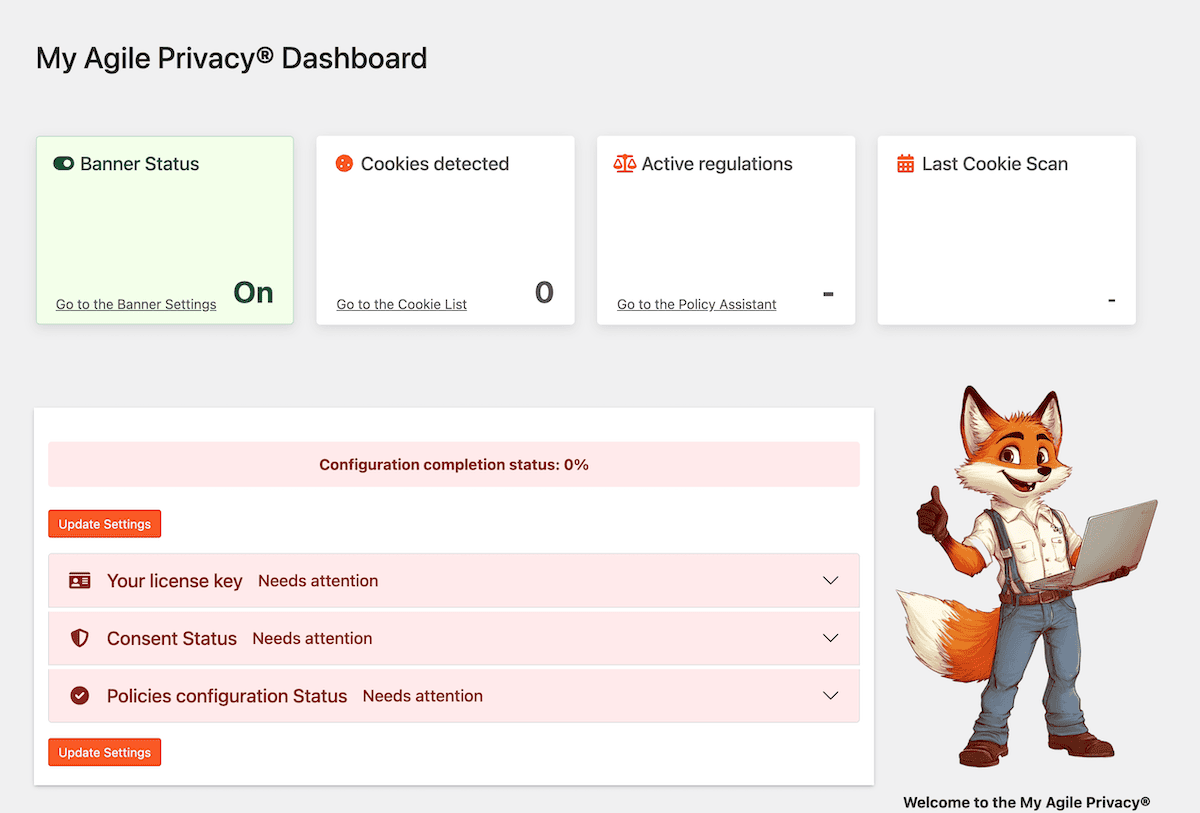Screen dimensions: 1200x813
Task: Click the top Update Settings button
Action: coord(105,524)
